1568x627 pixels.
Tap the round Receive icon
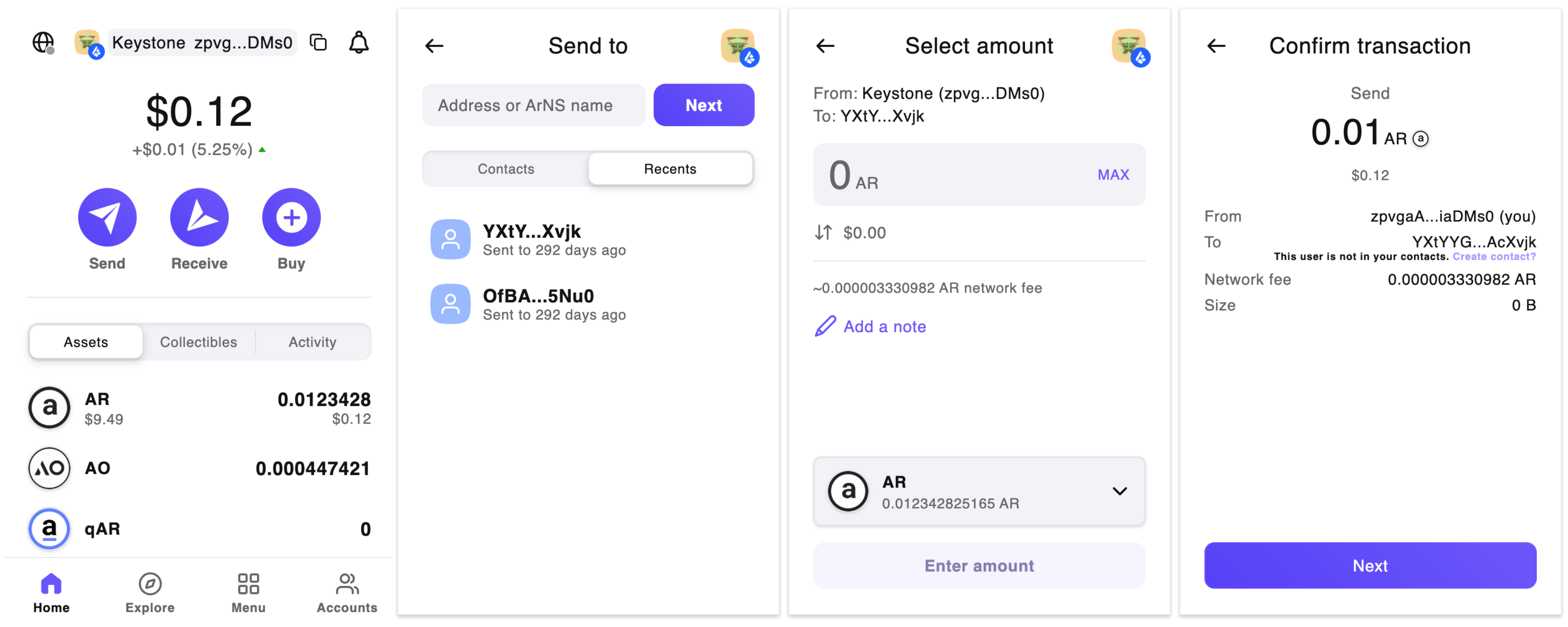tap(199, 217)
